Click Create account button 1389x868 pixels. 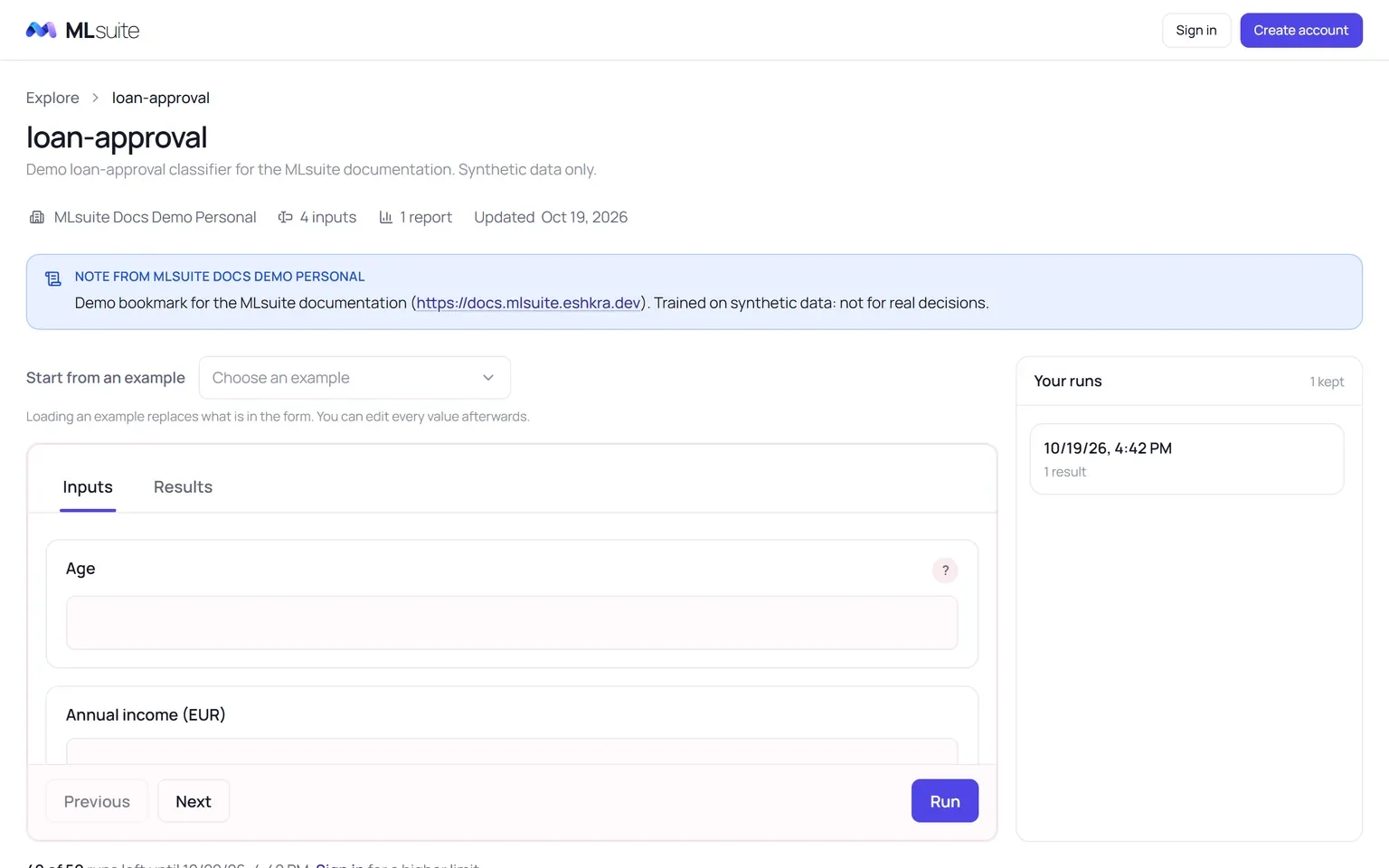click(1300, 31)
